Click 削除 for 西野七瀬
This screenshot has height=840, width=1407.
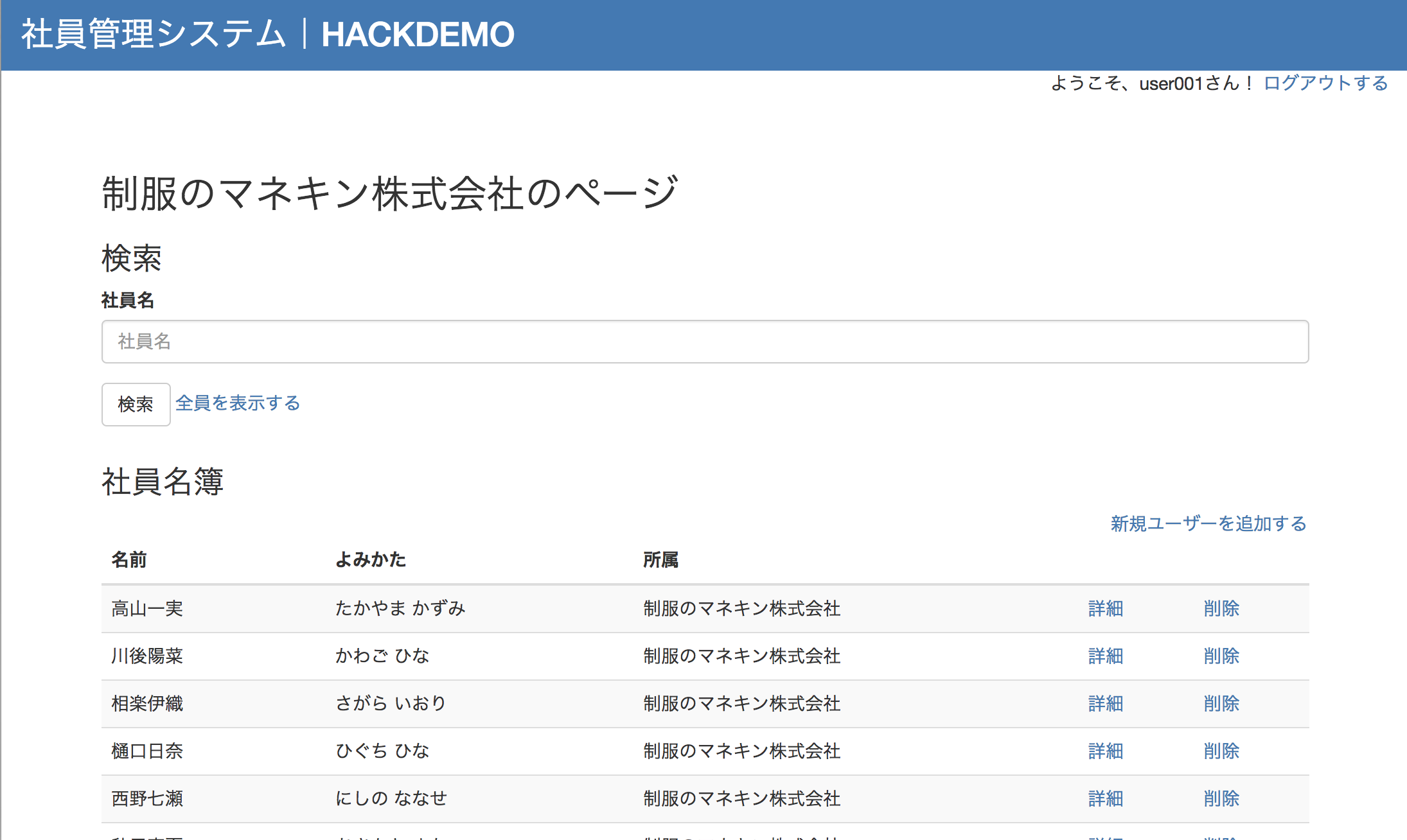tap(1221, 799)
